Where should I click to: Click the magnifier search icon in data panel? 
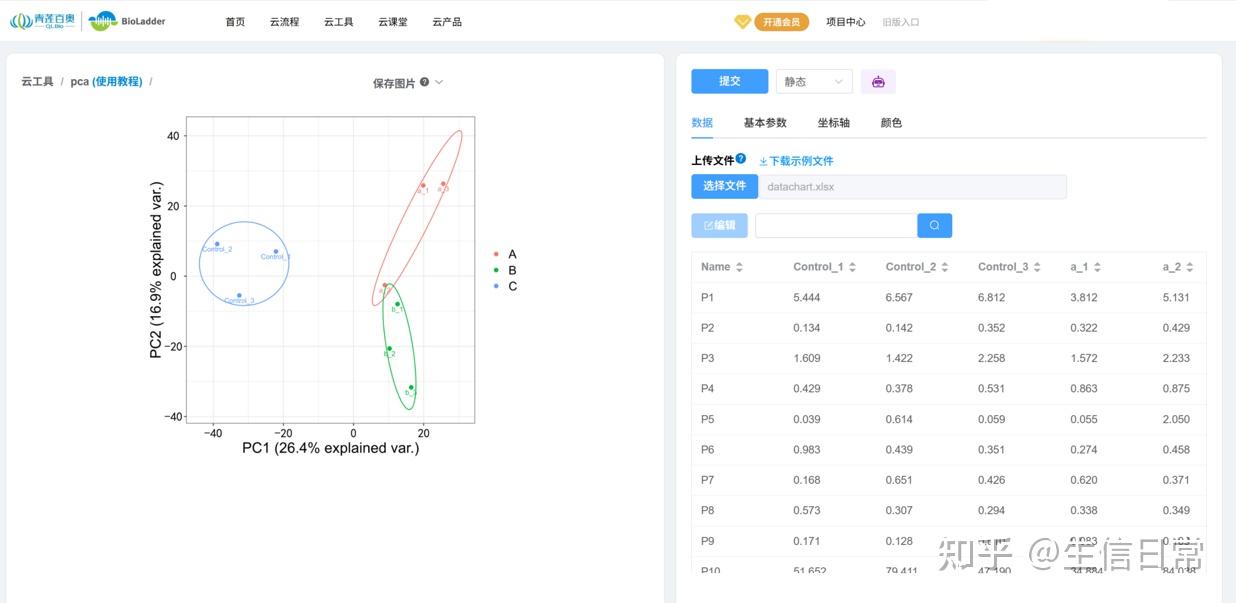[934, 225]
